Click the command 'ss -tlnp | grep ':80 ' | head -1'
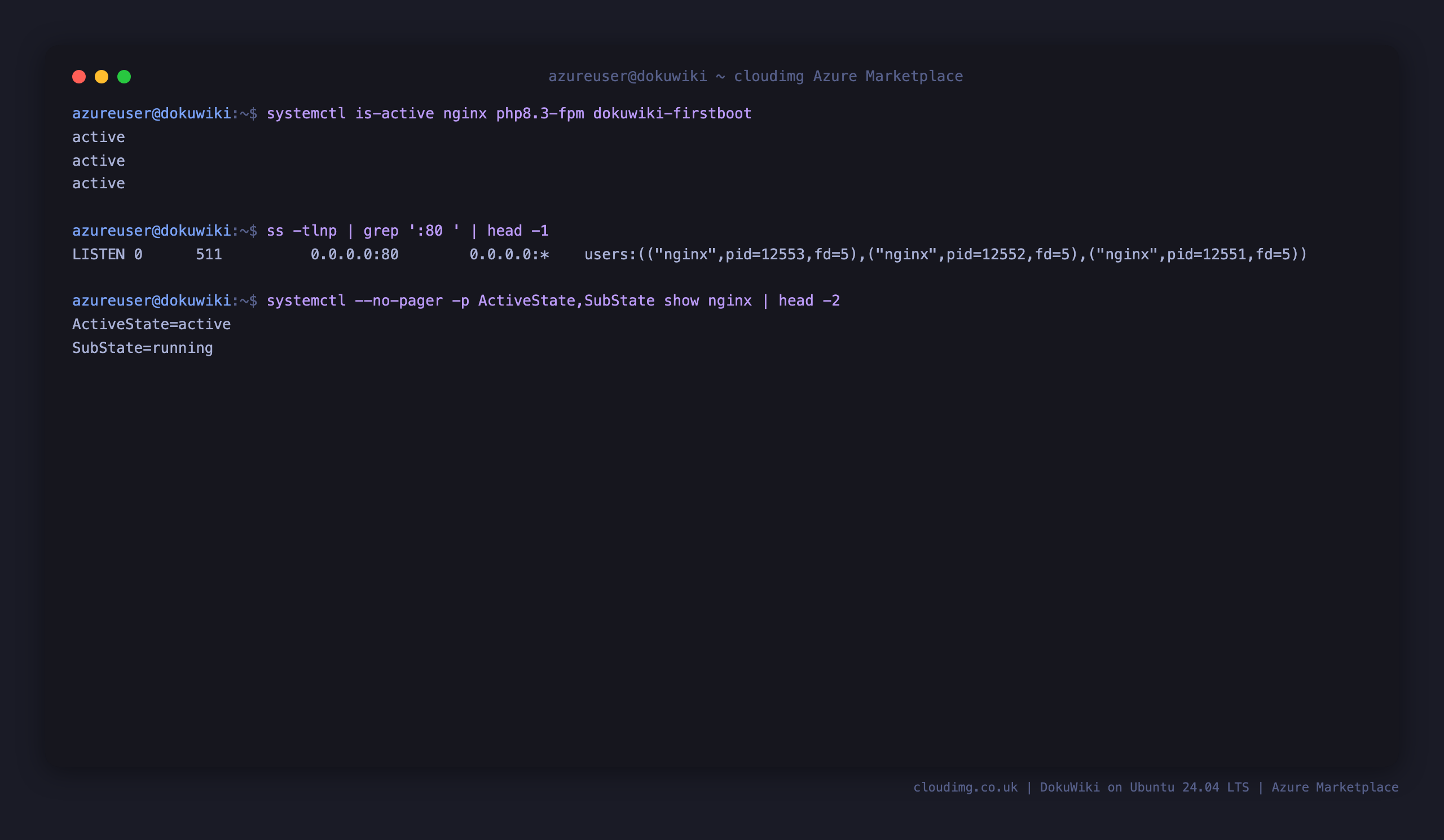The width and height of the screenshot is (1444, 840). (407, 231)
